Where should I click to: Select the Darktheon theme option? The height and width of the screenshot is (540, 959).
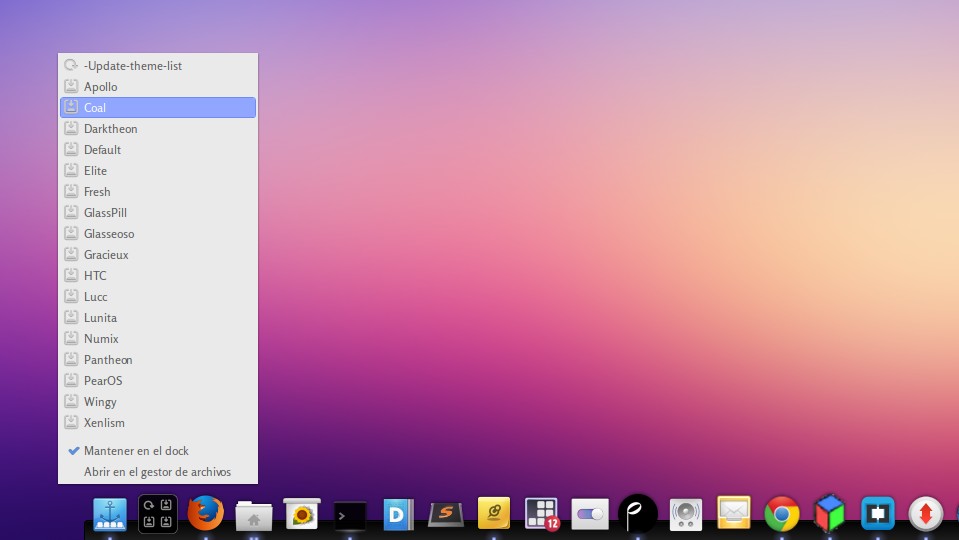pos(110,129)
